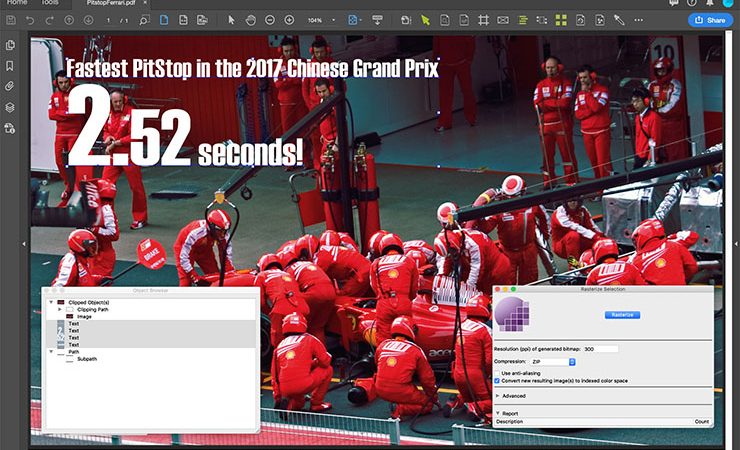Uncheck Convert new resulting images to indexed color
The height and width of the screenshot is (450, 740).
pyautogui.click(x=498, y=381)
